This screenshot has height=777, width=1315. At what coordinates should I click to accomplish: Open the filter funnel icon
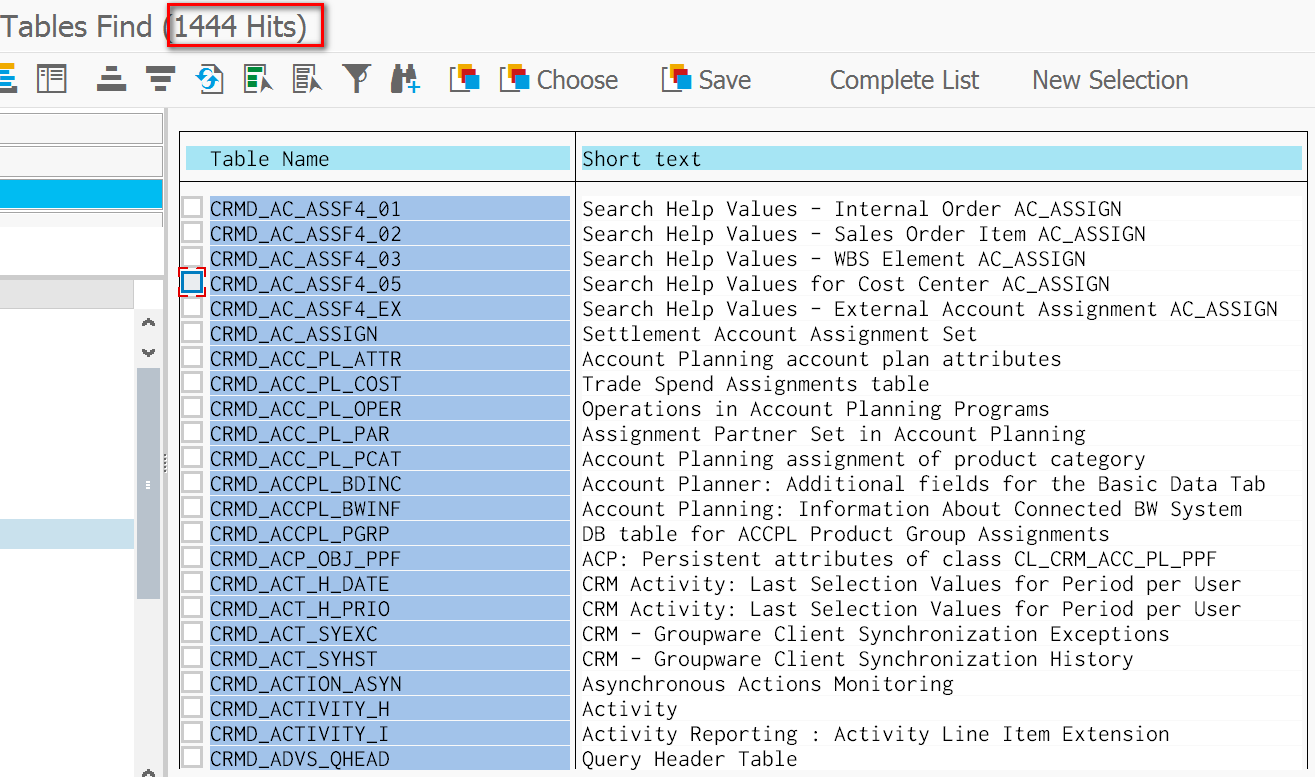click(357, 79)
